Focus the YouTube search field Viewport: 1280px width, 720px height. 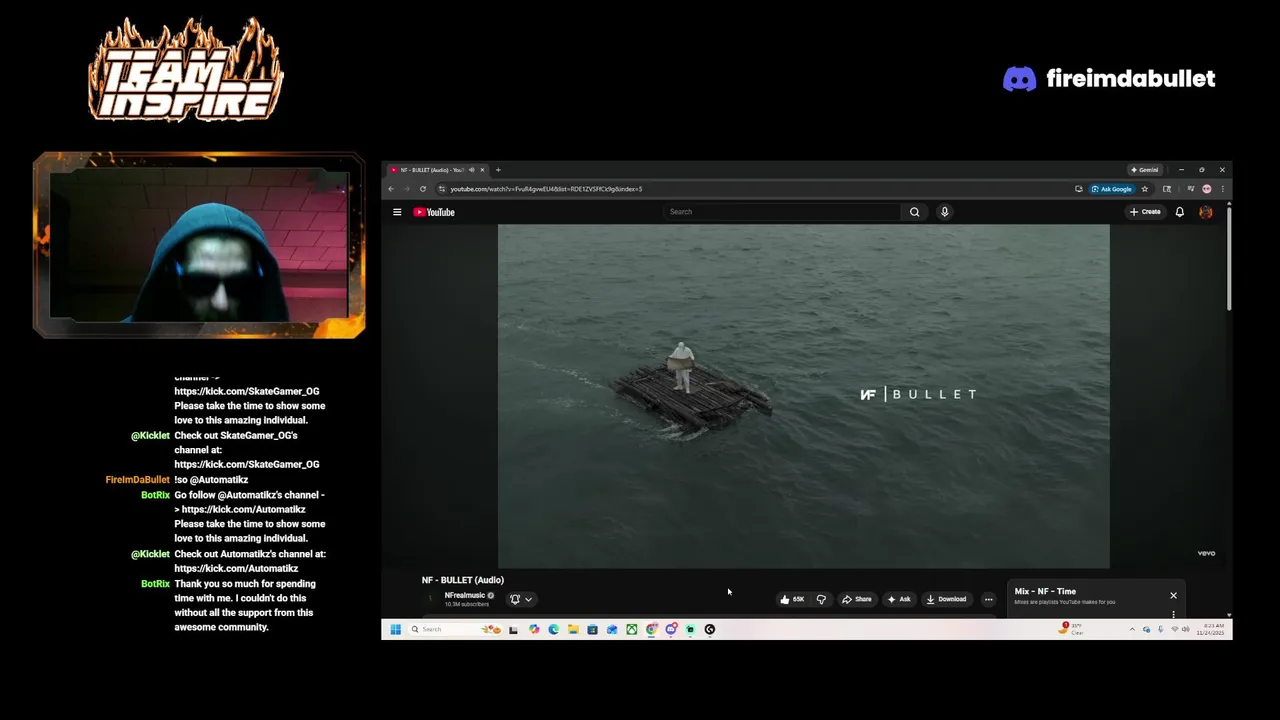tap(782, 212)
